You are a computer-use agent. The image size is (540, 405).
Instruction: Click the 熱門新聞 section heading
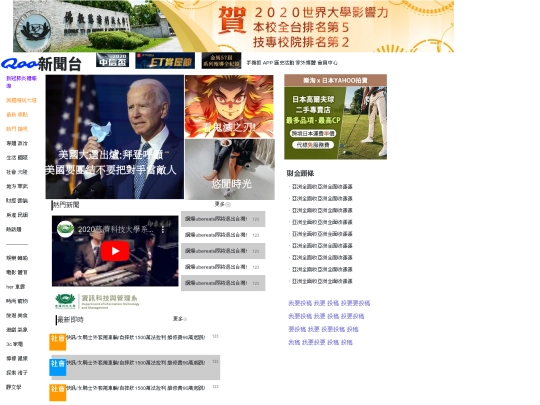[x=66, y=205]
